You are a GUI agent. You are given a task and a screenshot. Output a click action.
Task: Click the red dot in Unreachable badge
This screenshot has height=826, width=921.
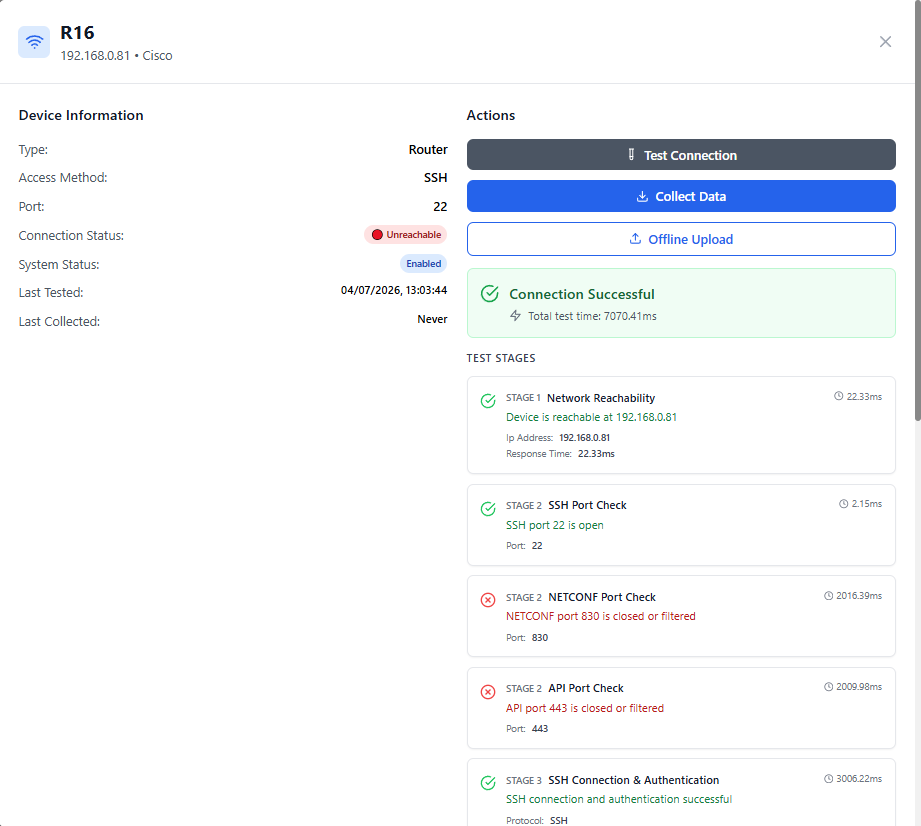[x=377, y=235]
